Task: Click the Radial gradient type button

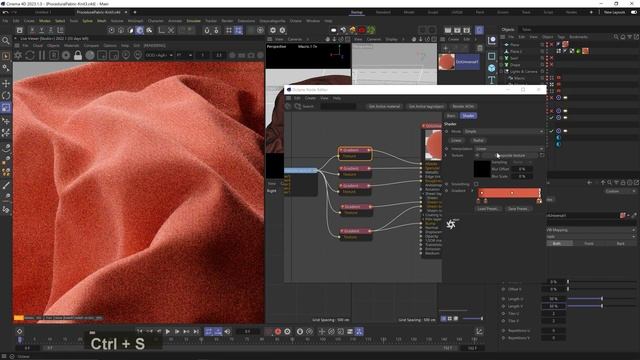Action: (x=478, y=140)
